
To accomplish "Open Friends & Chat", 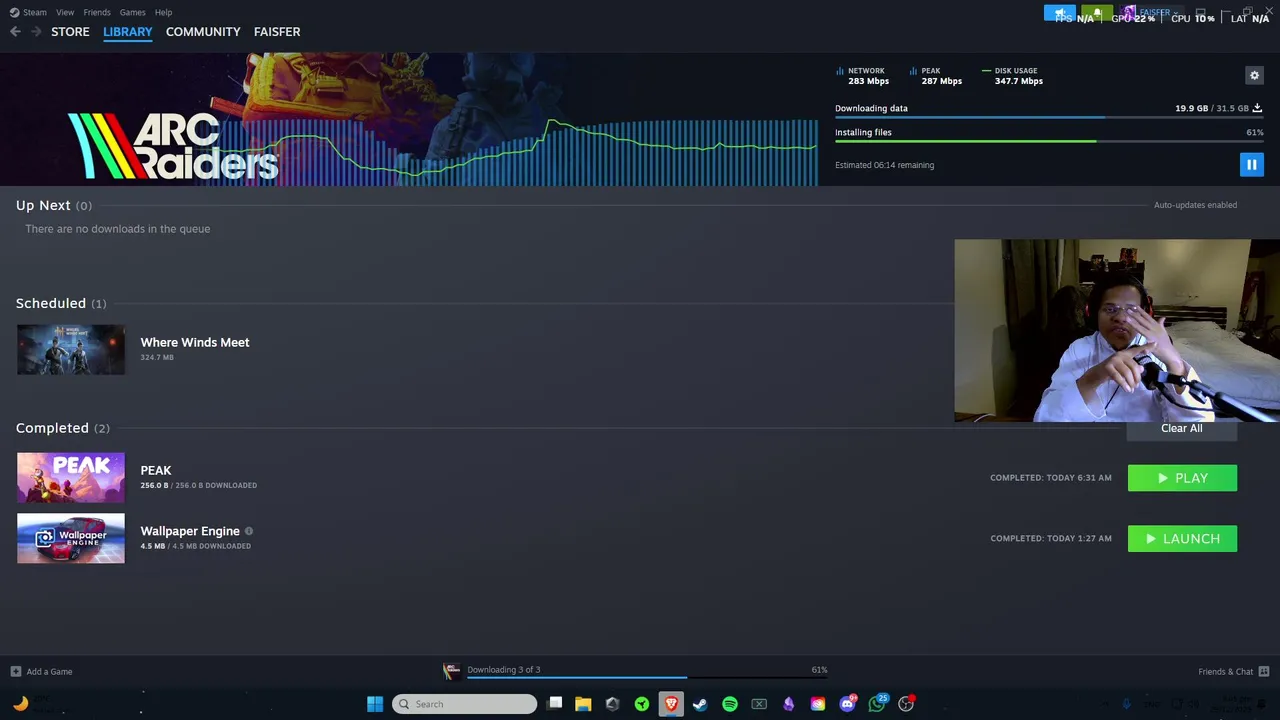I will (x=1225, y=672).
